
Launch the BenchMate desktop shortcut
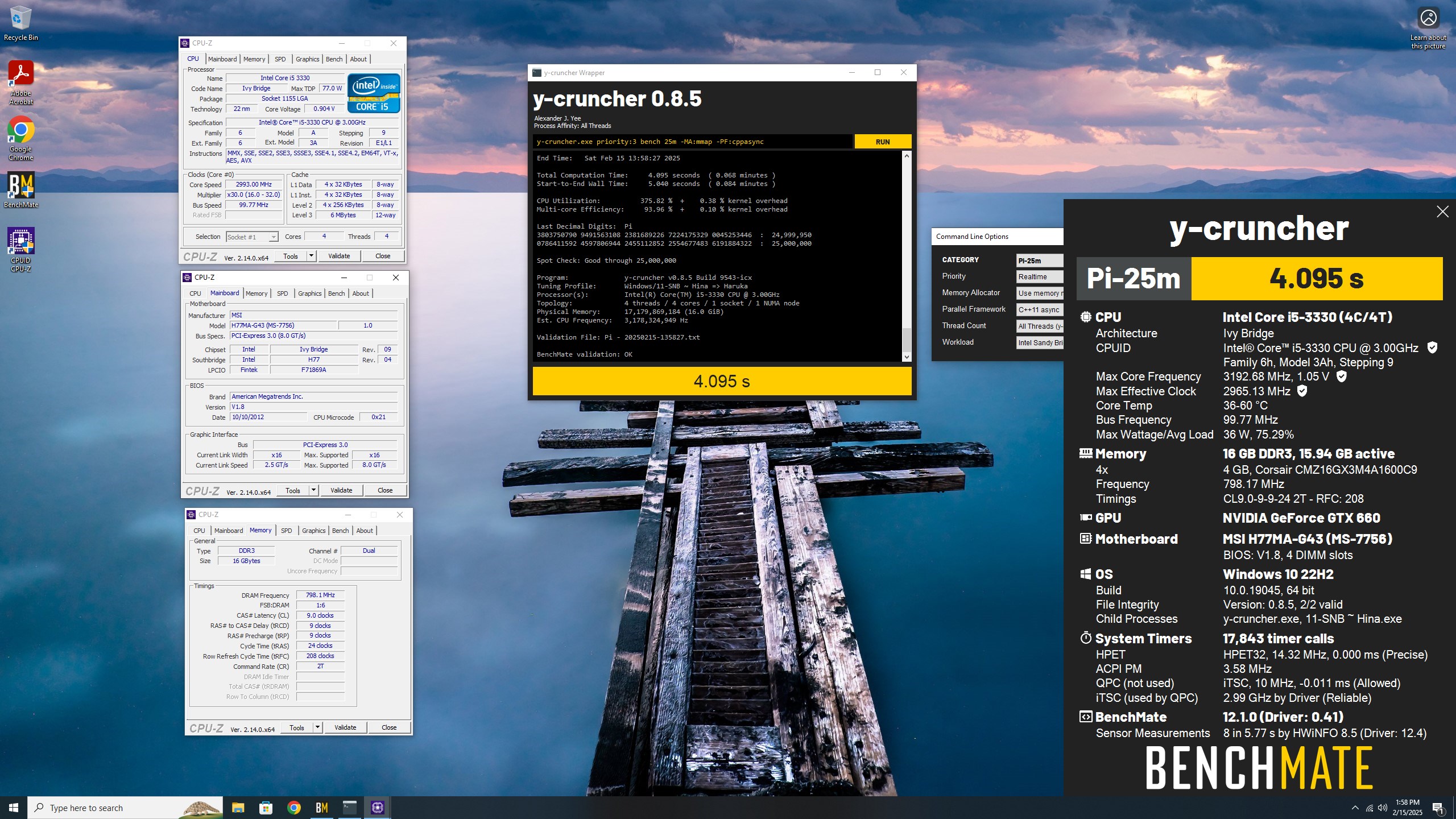point(20,190)
